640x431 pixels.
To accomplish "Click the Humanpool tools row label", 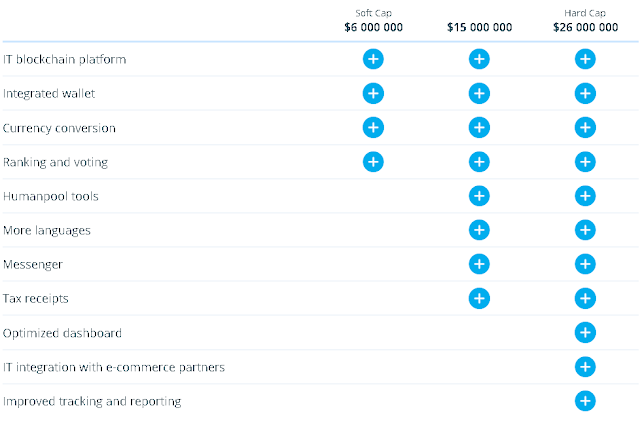I will (x=51, y=196).
